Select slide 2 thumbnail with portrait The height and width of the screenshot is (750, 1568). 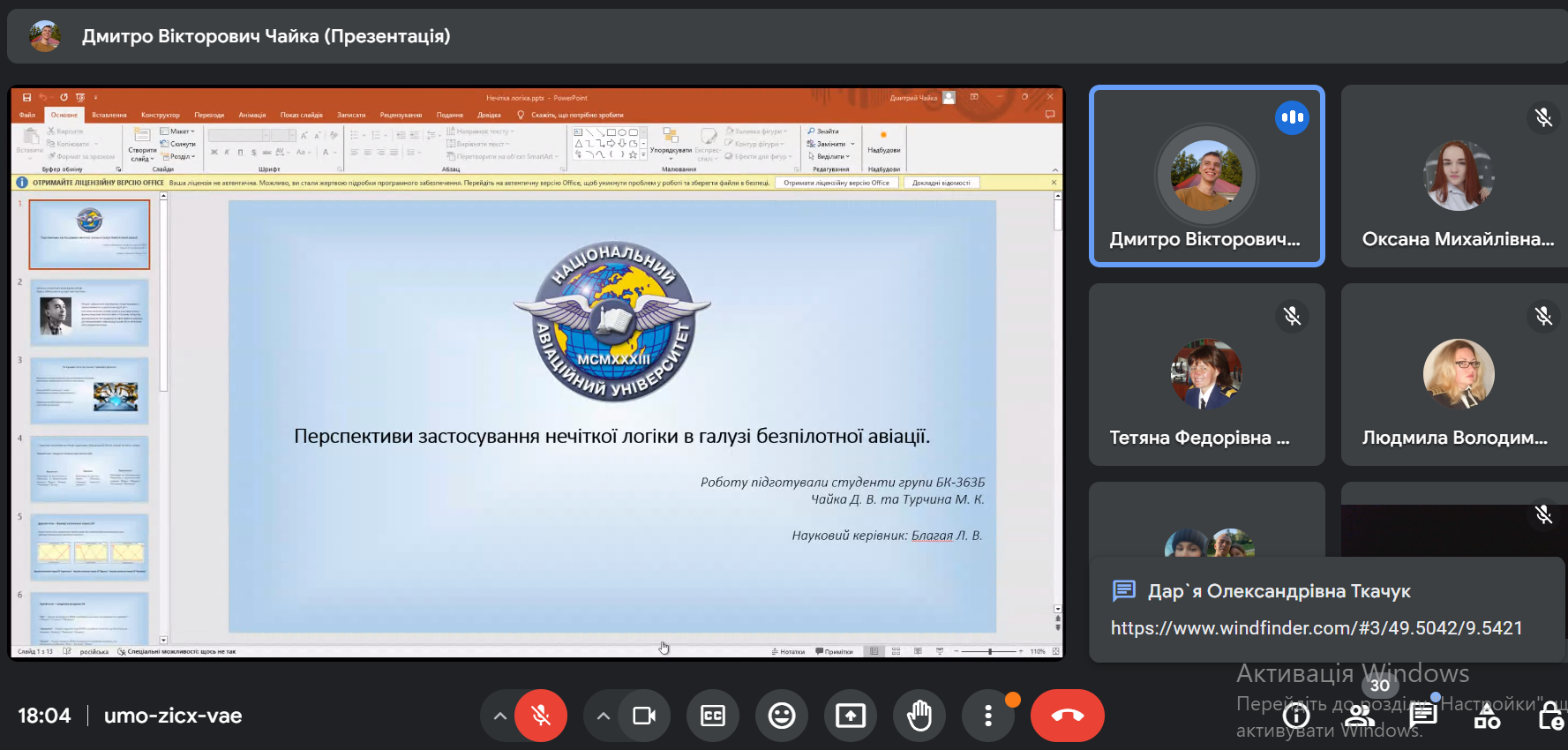click(89, 313)
